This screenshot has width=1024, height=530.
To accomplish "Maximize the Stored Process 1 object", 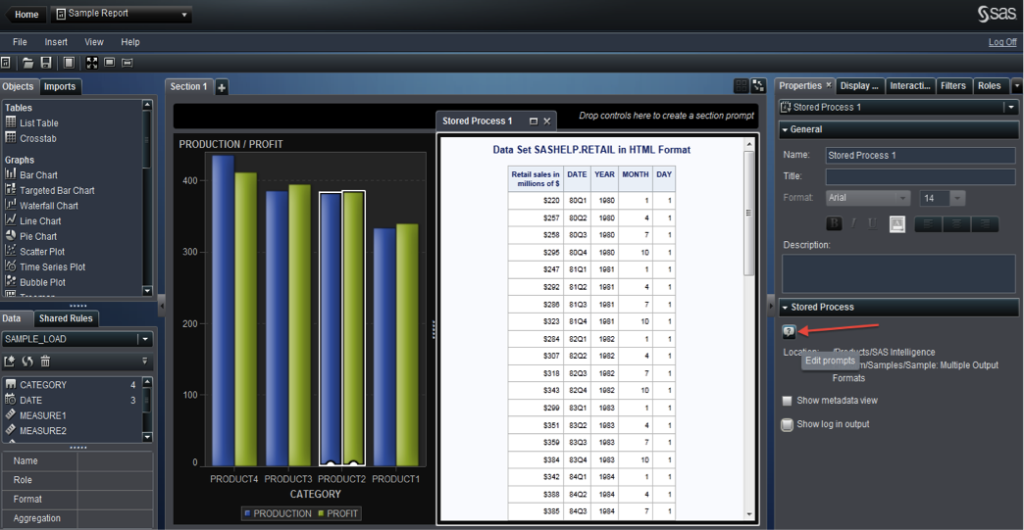I will (x=533, y=121).
